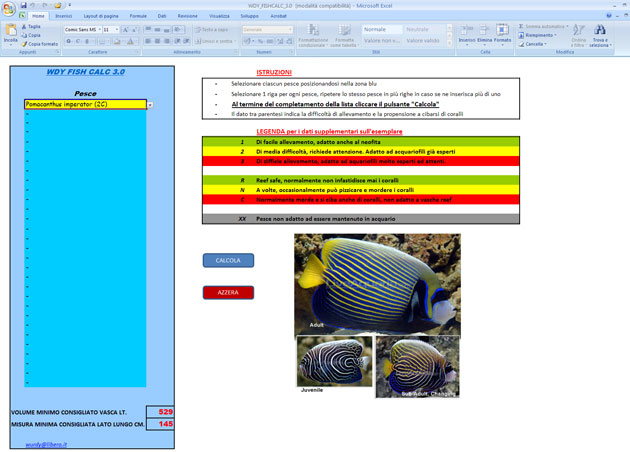Open the Pomacanthus imperator fish dropdown arrow

click(150, 105)
